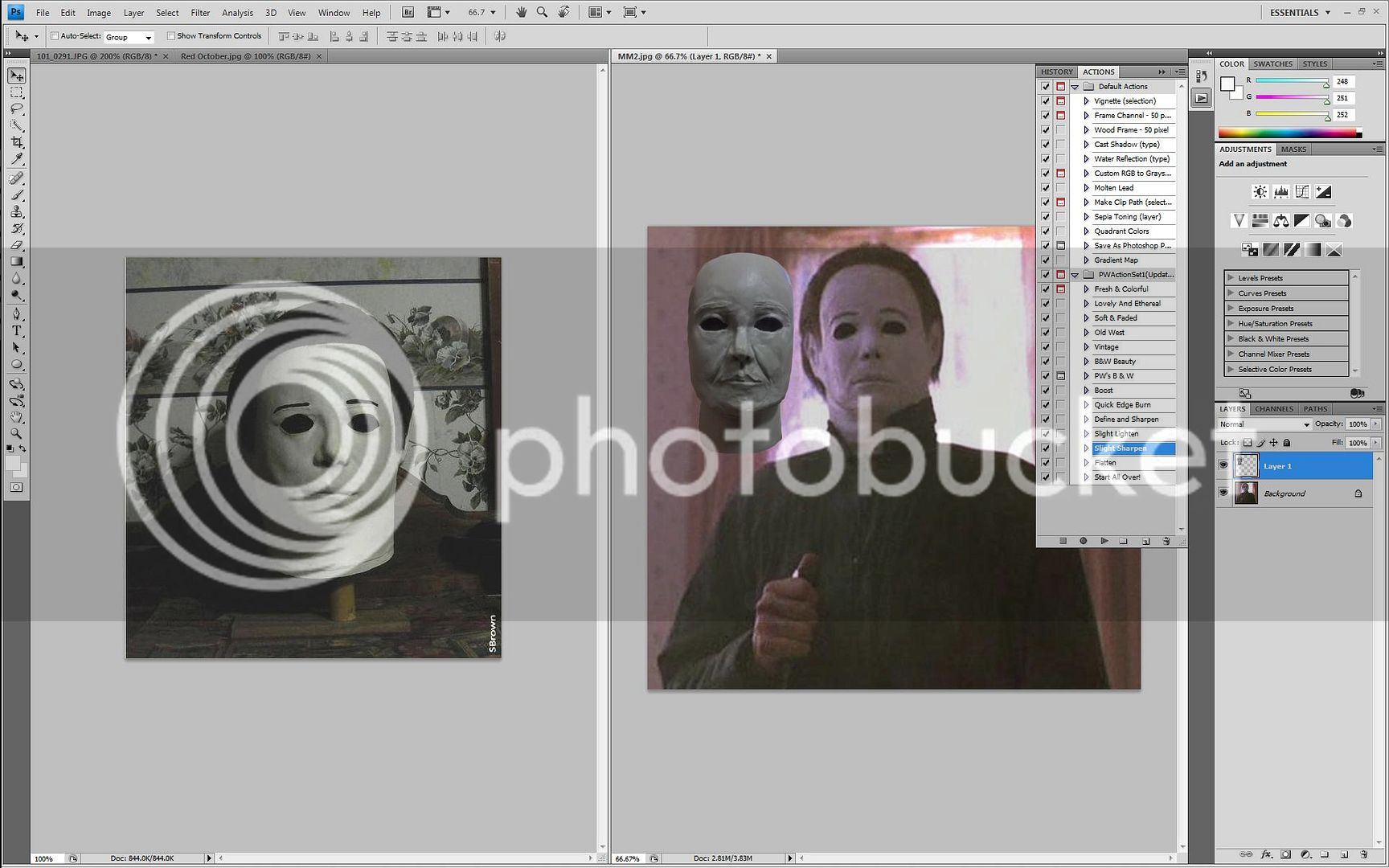
Task: Switch to the History tab
Action: (x=1056, y=72)
